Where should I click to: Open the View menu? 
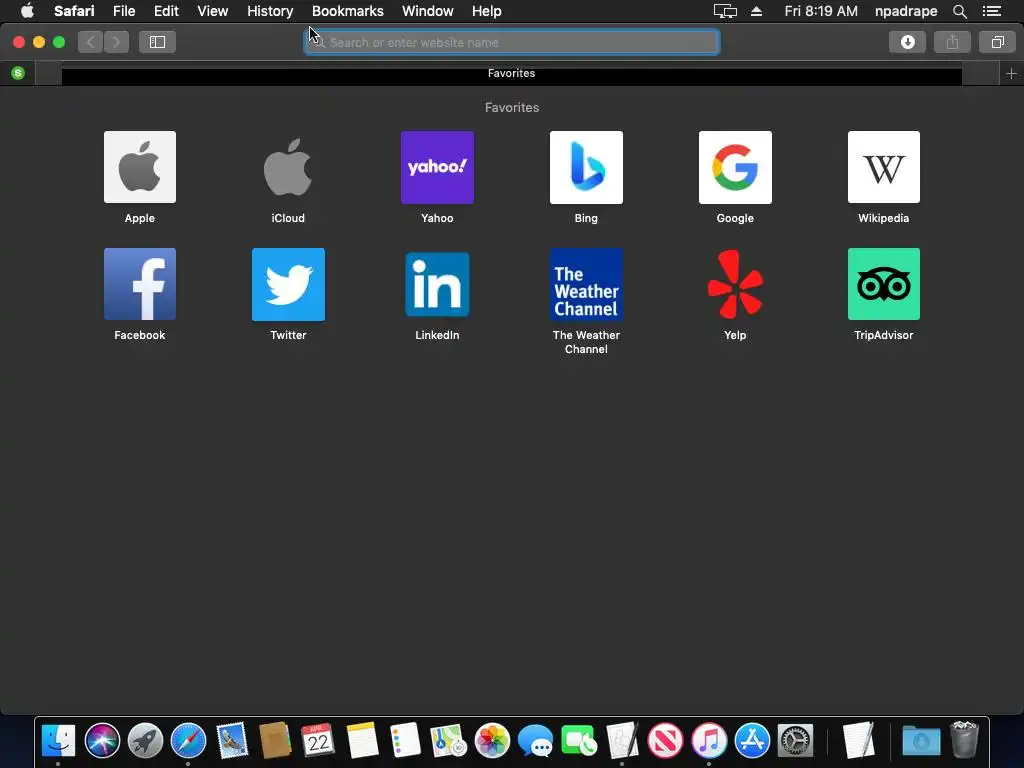coord(212,11)
